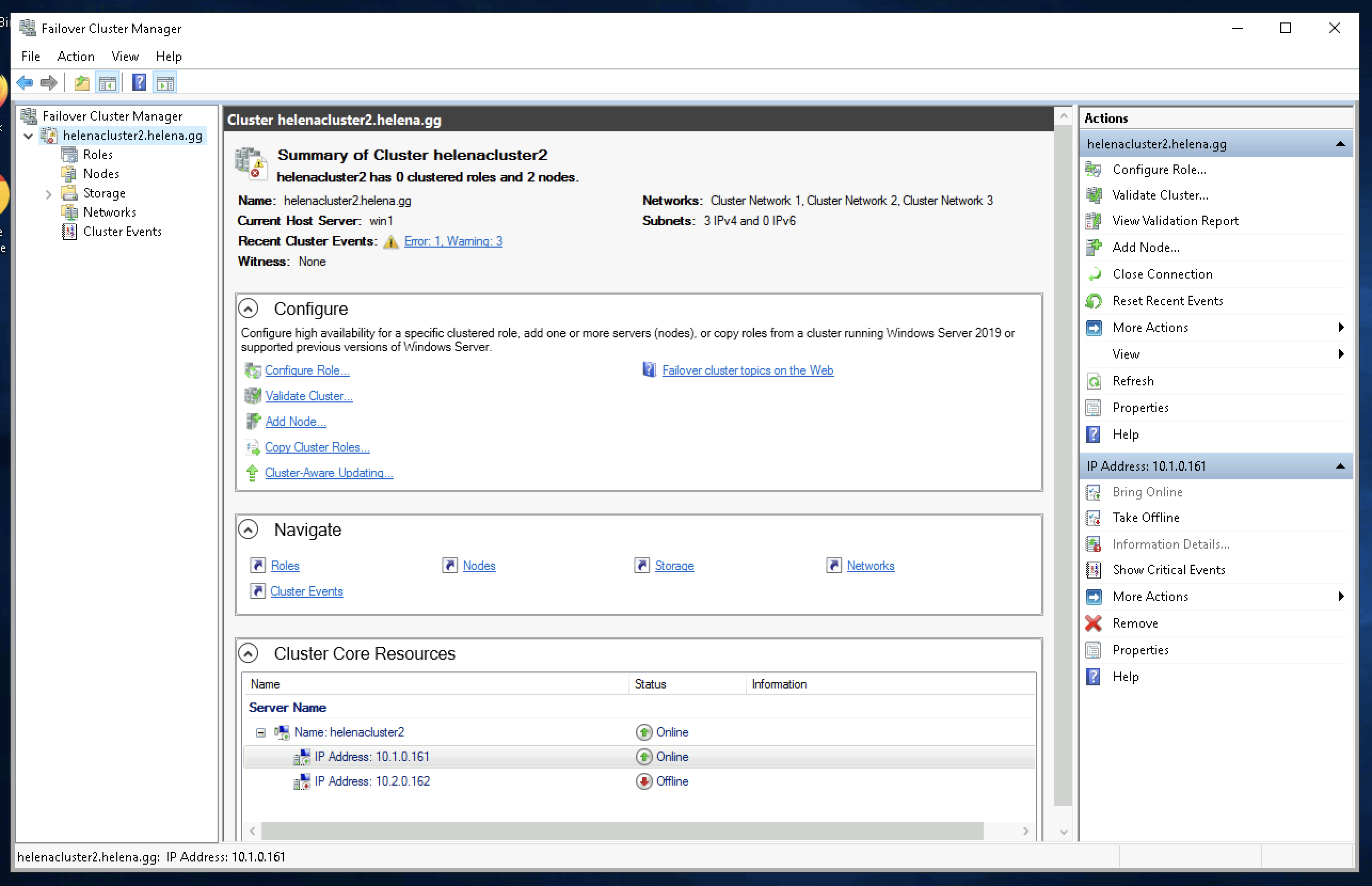The width and height of the screenshot is (1372, 886).
Task: Collapse the Navigate section
Action: pyautogui.click(x=249, y=529)
